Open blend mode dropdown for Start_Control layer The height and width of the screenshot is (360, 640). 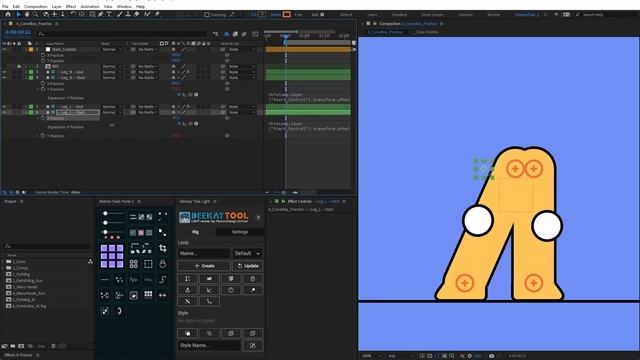click(x=112, y=49)
